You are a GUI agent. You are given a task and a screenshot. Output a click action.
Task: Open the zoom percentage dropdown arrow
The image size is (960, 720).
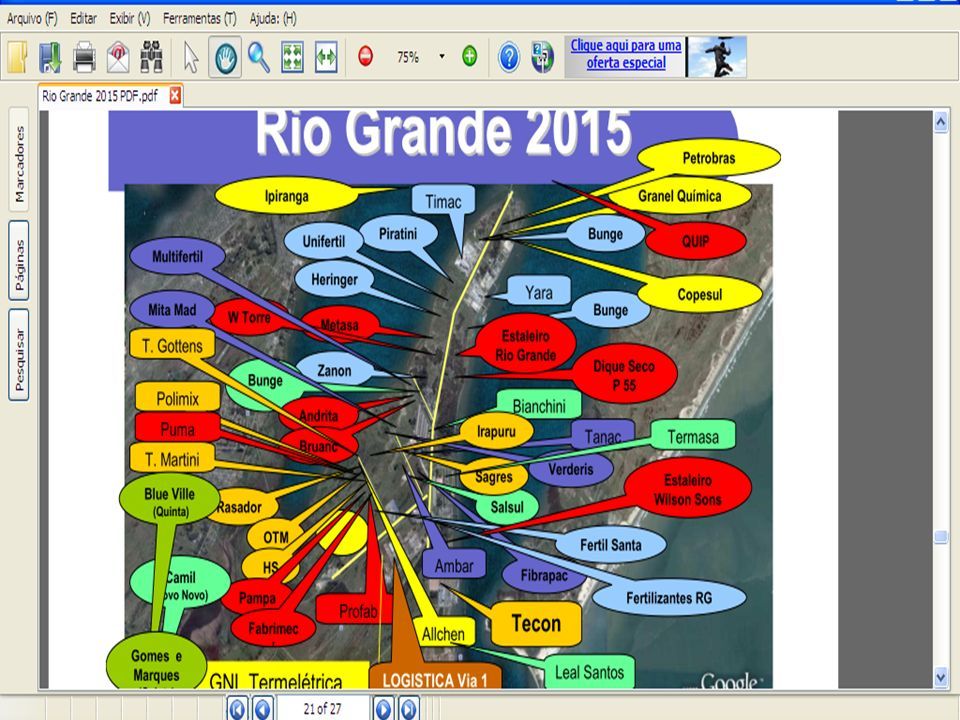tap(441, 56)
